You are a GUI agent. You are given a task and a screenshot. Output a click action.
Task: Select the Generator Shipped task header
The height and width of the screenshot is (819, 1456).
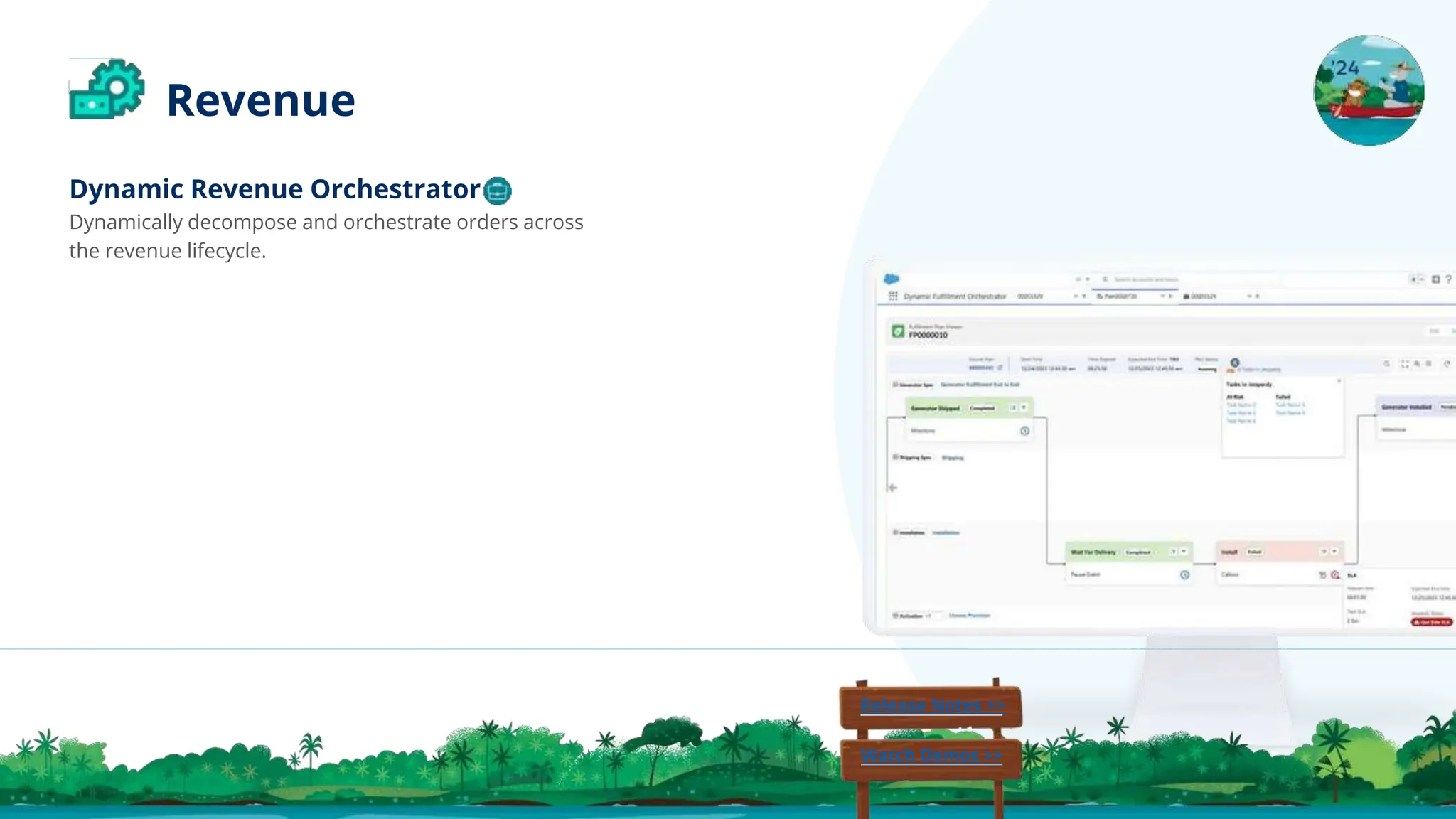coord(969,408)
